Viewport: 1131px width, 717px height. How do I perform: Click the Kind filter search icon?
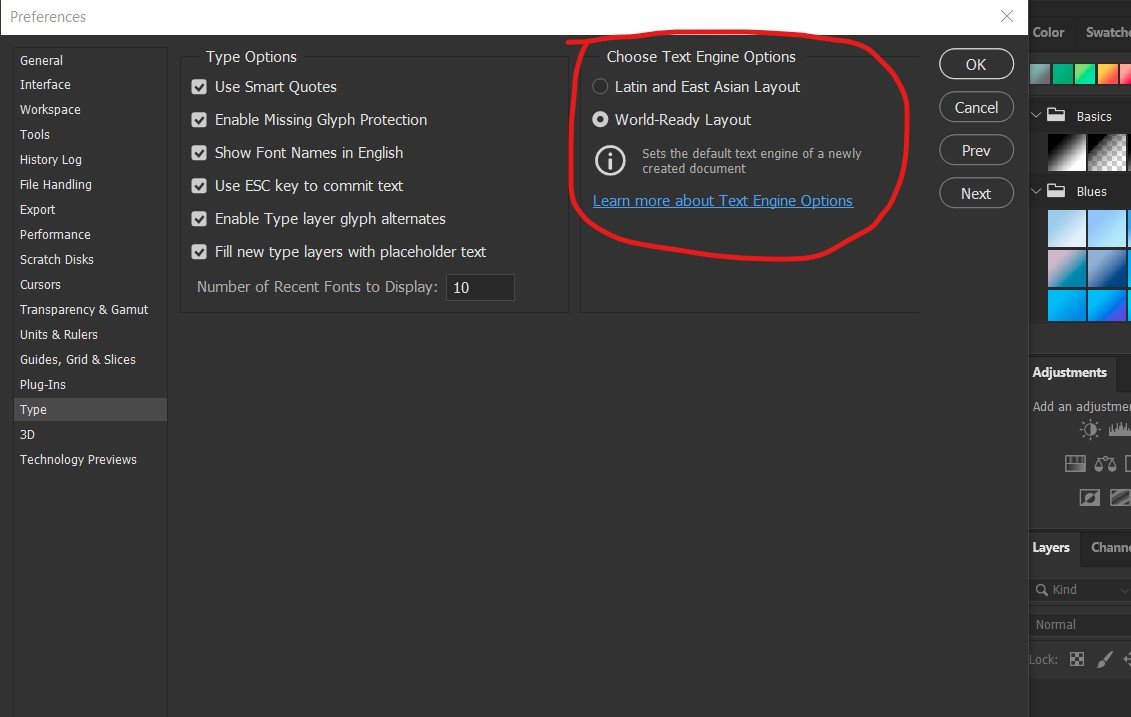click(1042, 590)
